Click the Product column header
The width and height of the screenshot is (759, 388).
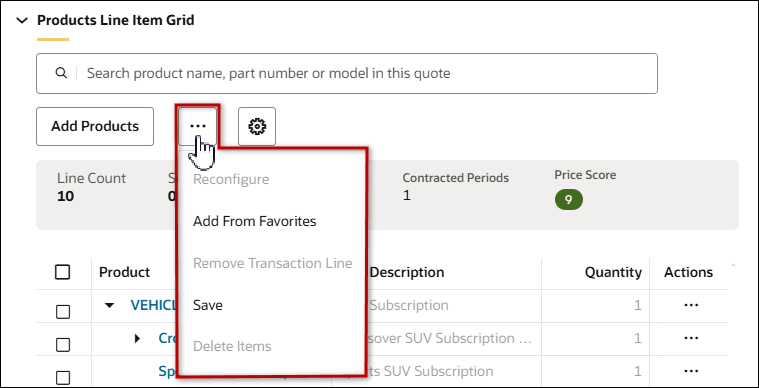pyautogui.click(x=125, y=272)
